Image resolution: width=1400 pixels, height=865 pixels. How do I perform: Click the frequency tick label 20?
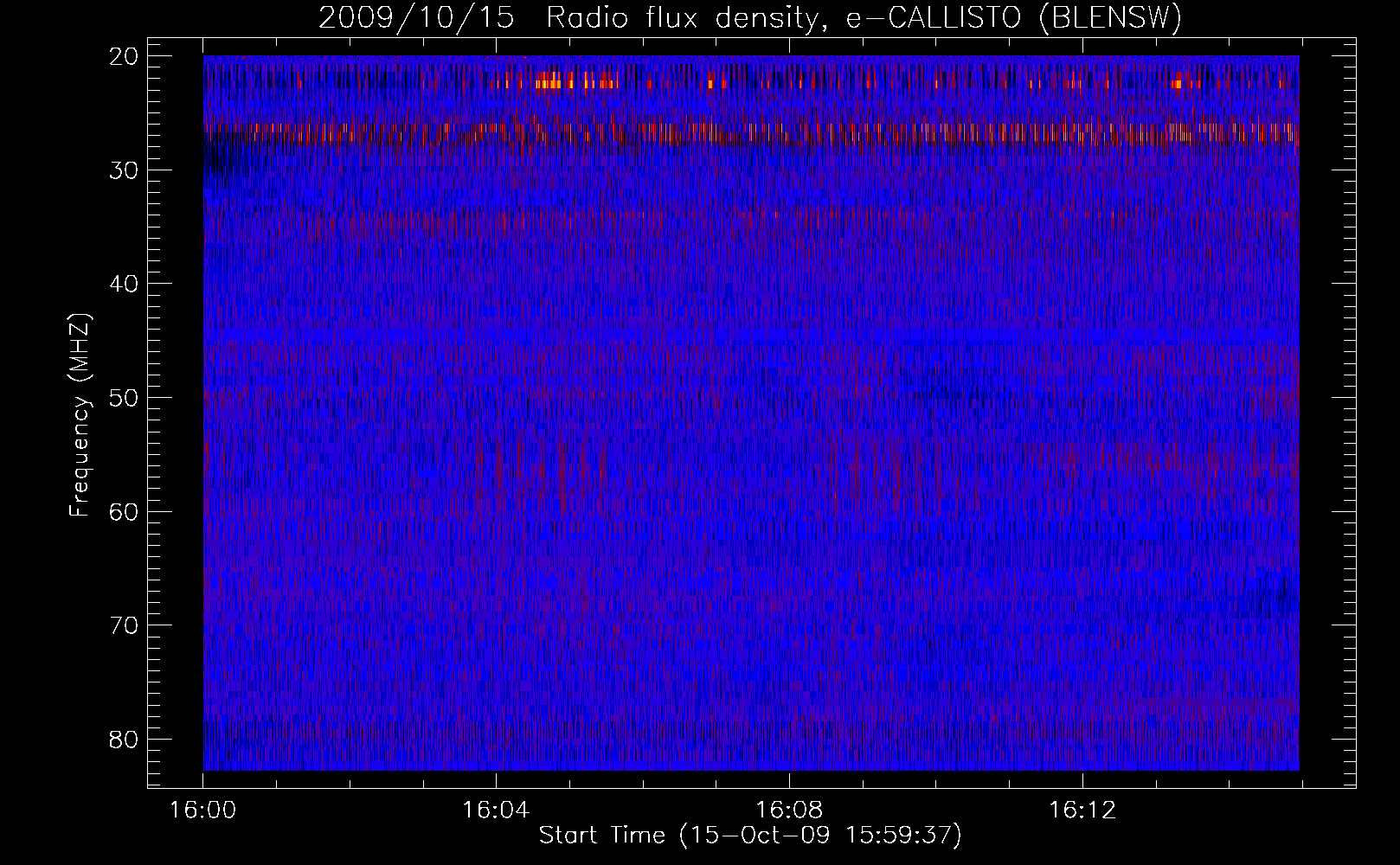click(124, 56)
